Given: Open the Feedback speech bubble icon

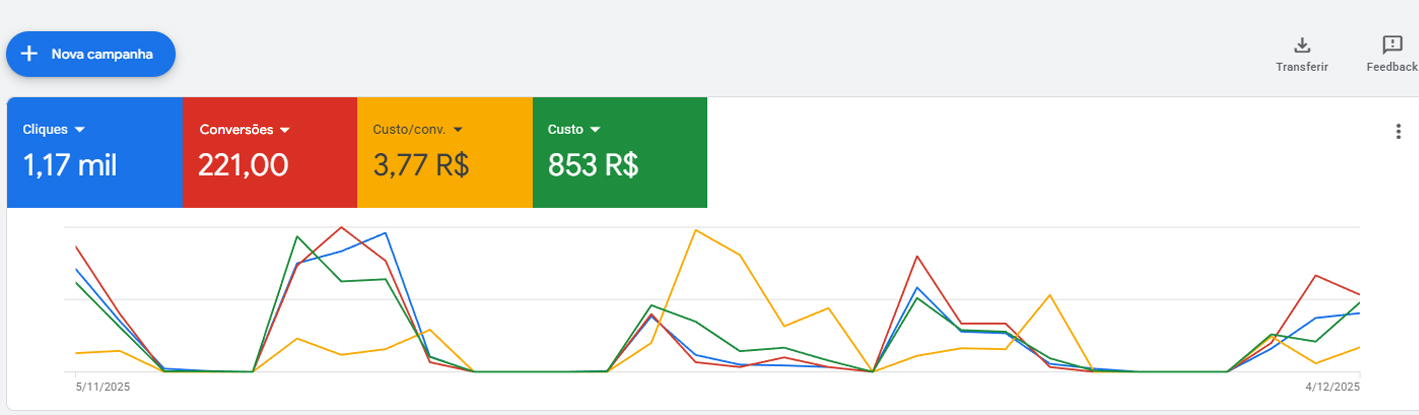Looking at the screenshot, I should [1391, 45].
